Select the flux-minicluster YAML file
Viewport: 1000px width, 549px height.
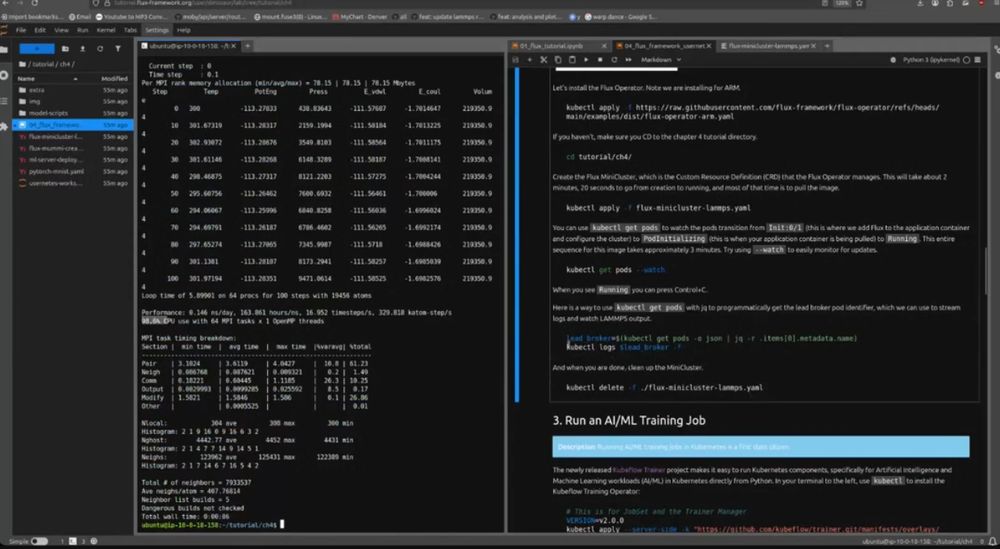coord(73,136)
